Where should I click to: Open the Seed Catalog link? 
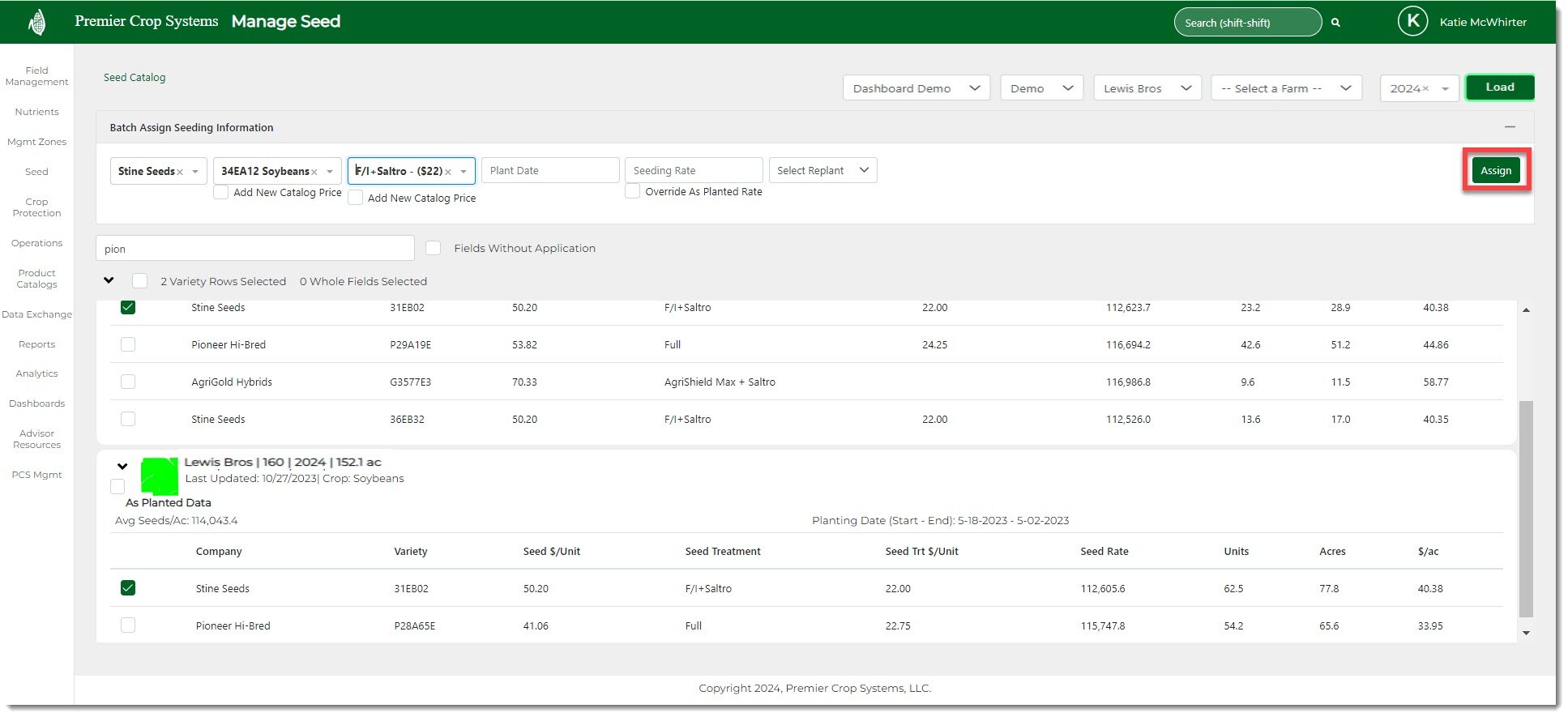tap(135, 78)
